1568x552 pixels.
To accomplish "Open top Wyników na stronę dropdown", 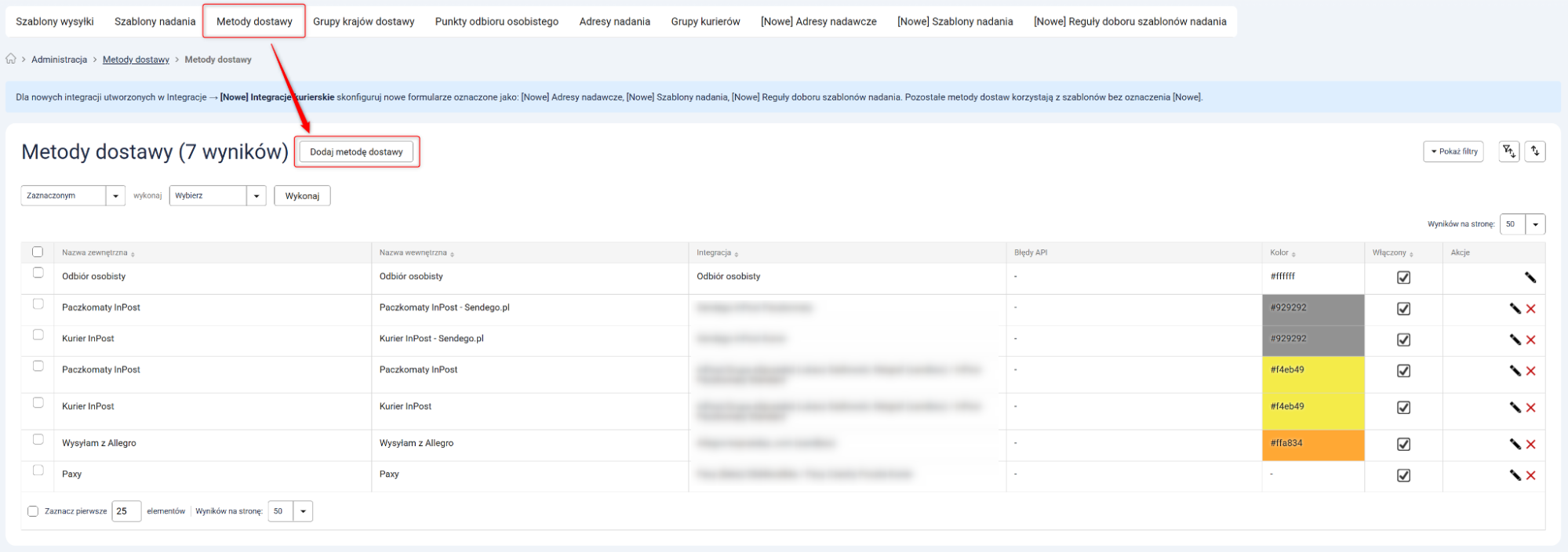I will pyautogui.click(x=1522, y=224).
